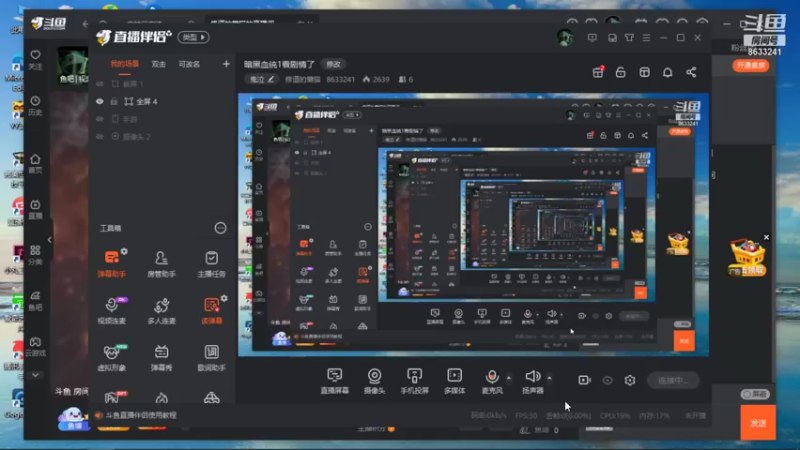Click orange 发送 button in chat
800x450 pixels.
(x=758, y=422)
